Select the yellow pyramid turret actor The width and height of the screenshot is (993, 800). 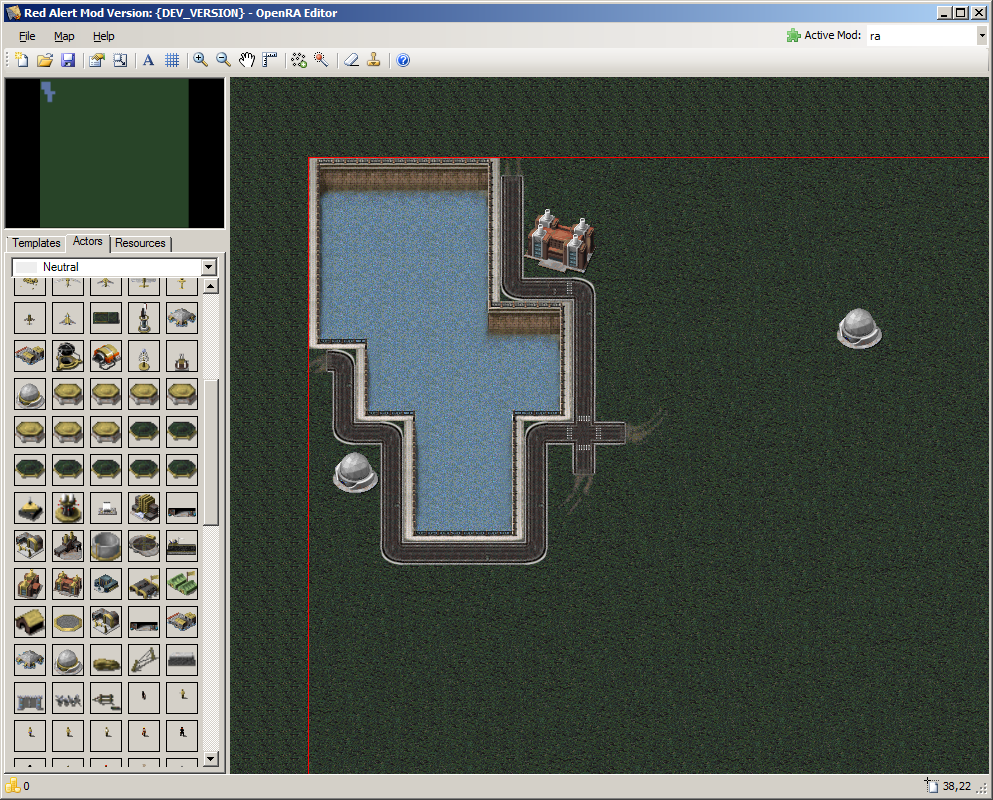[x=30, y=508]
